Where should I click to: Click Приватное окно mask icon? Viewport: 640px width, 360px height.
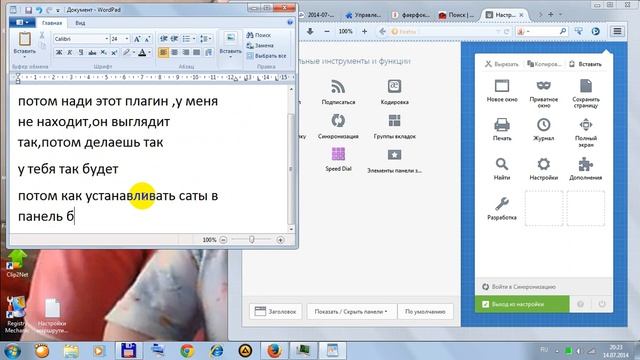544,86
